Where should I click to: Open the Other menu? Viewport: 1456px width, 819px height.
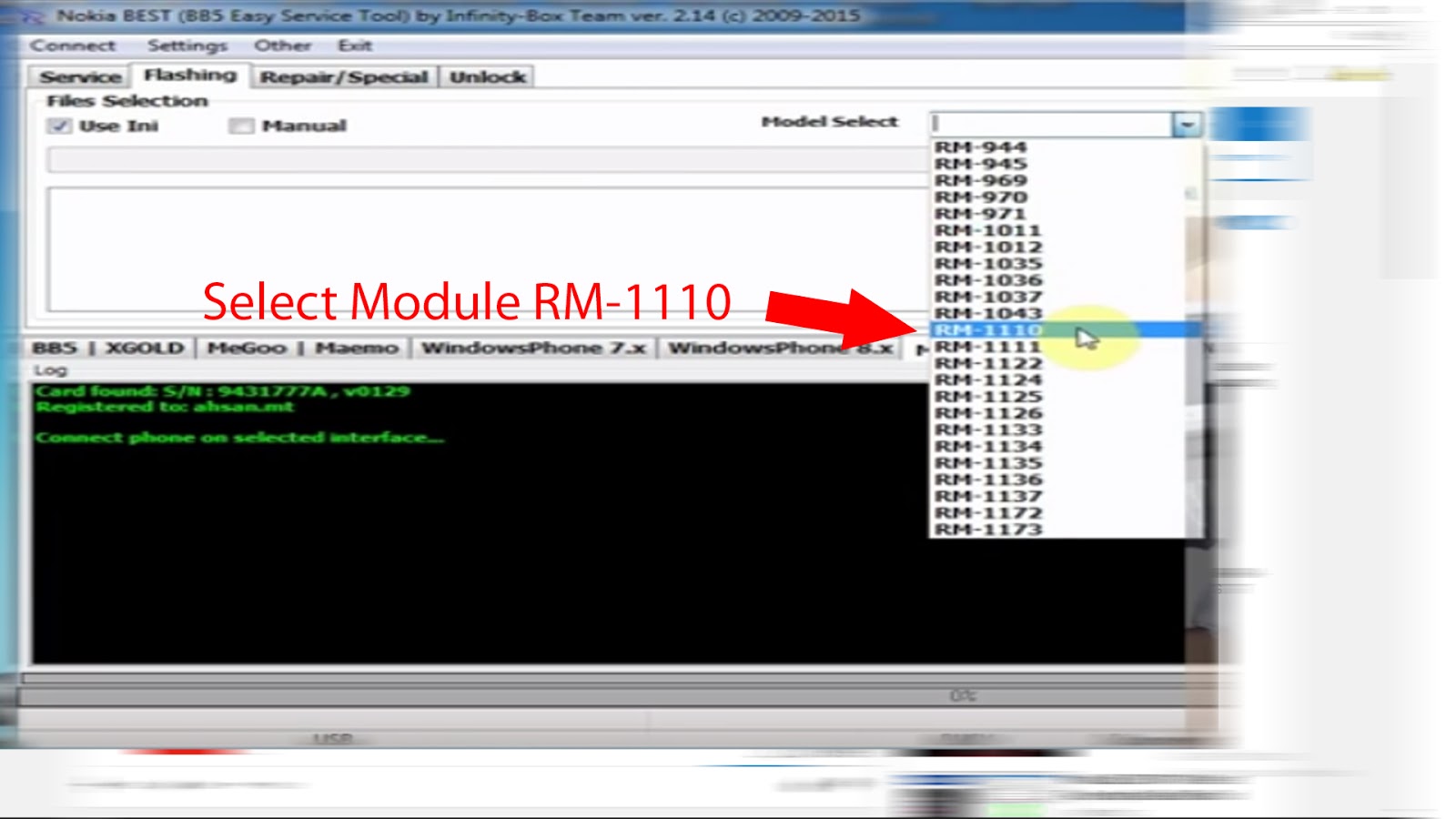coord(282,45)
